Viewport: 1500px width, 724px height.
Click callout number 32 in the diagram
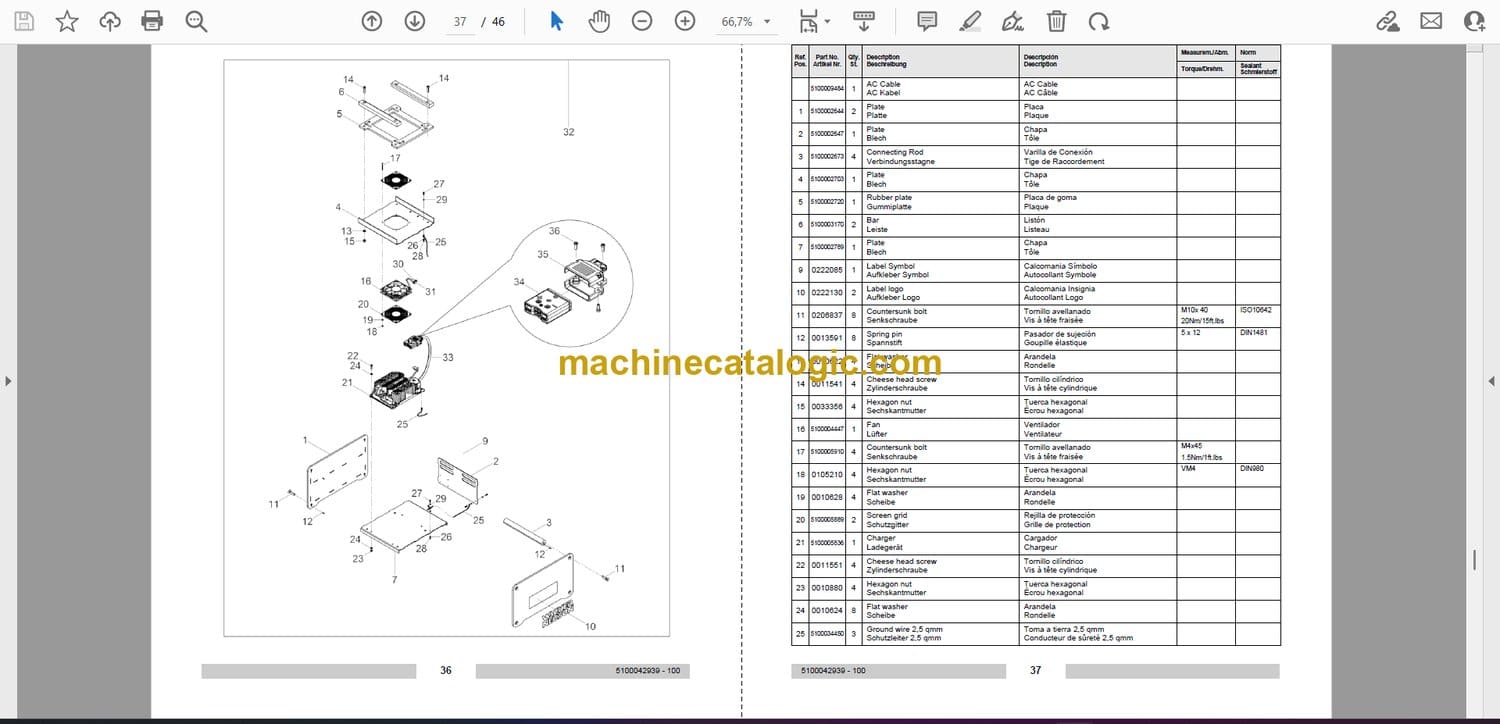[569, 132]
